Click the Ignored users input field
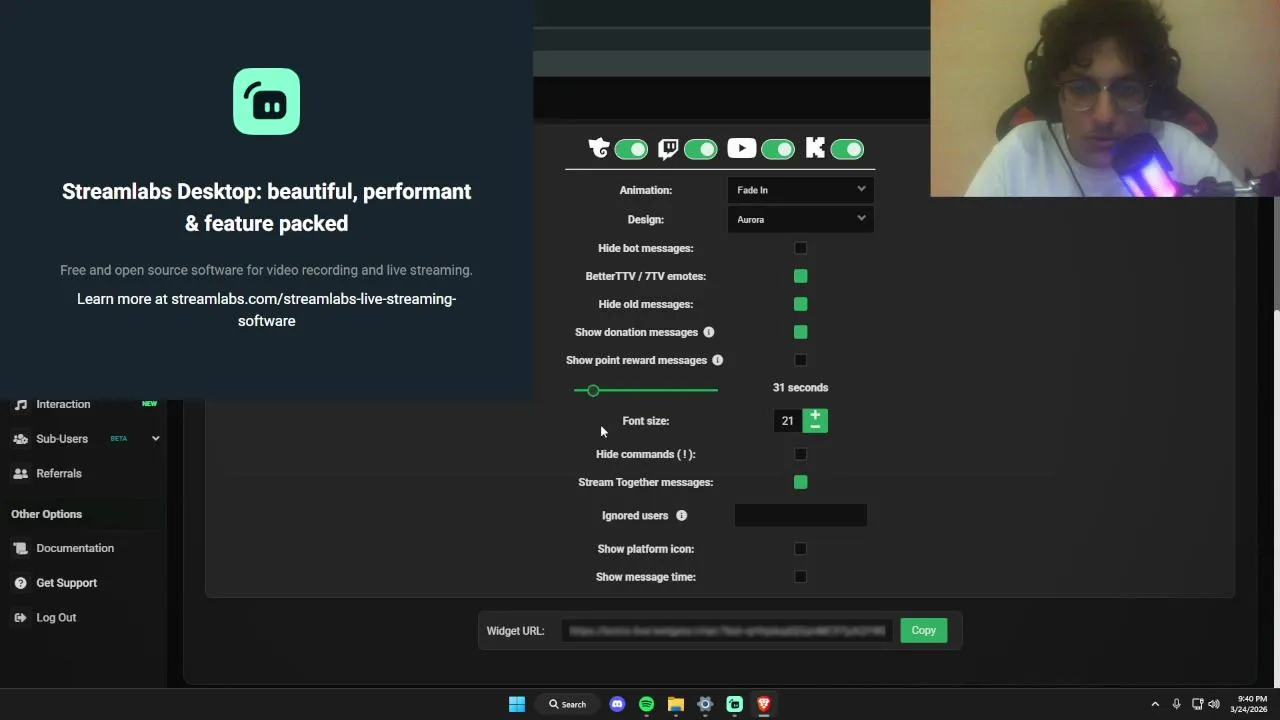 [x=800, y=515]
